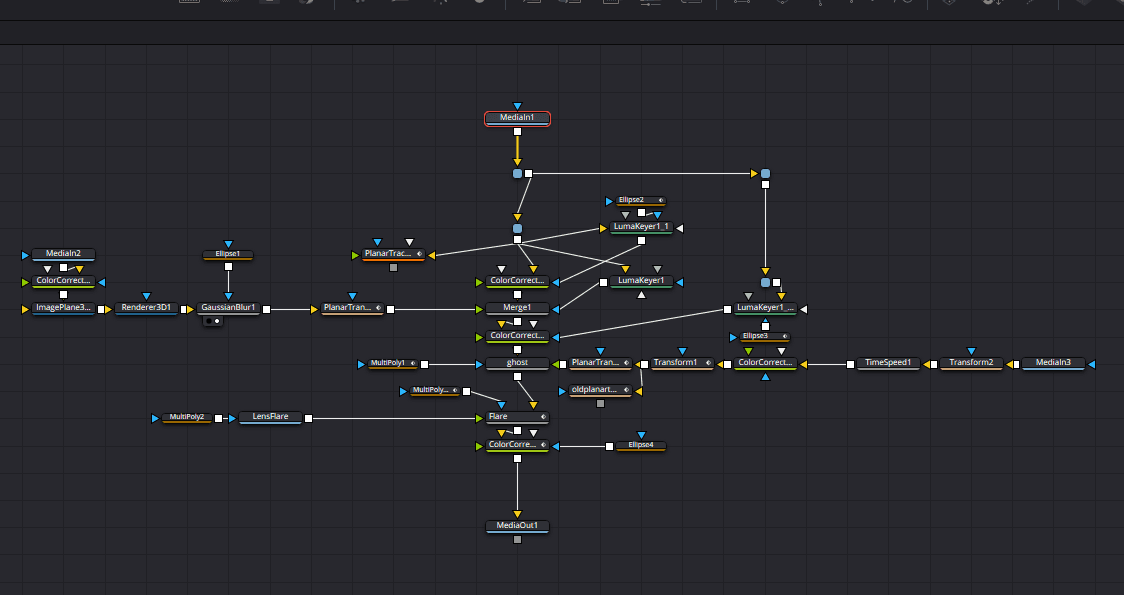Screen dimensions: 1124x595
Task: Click the gray output square under oldplanart
Action: coord(601,404)
